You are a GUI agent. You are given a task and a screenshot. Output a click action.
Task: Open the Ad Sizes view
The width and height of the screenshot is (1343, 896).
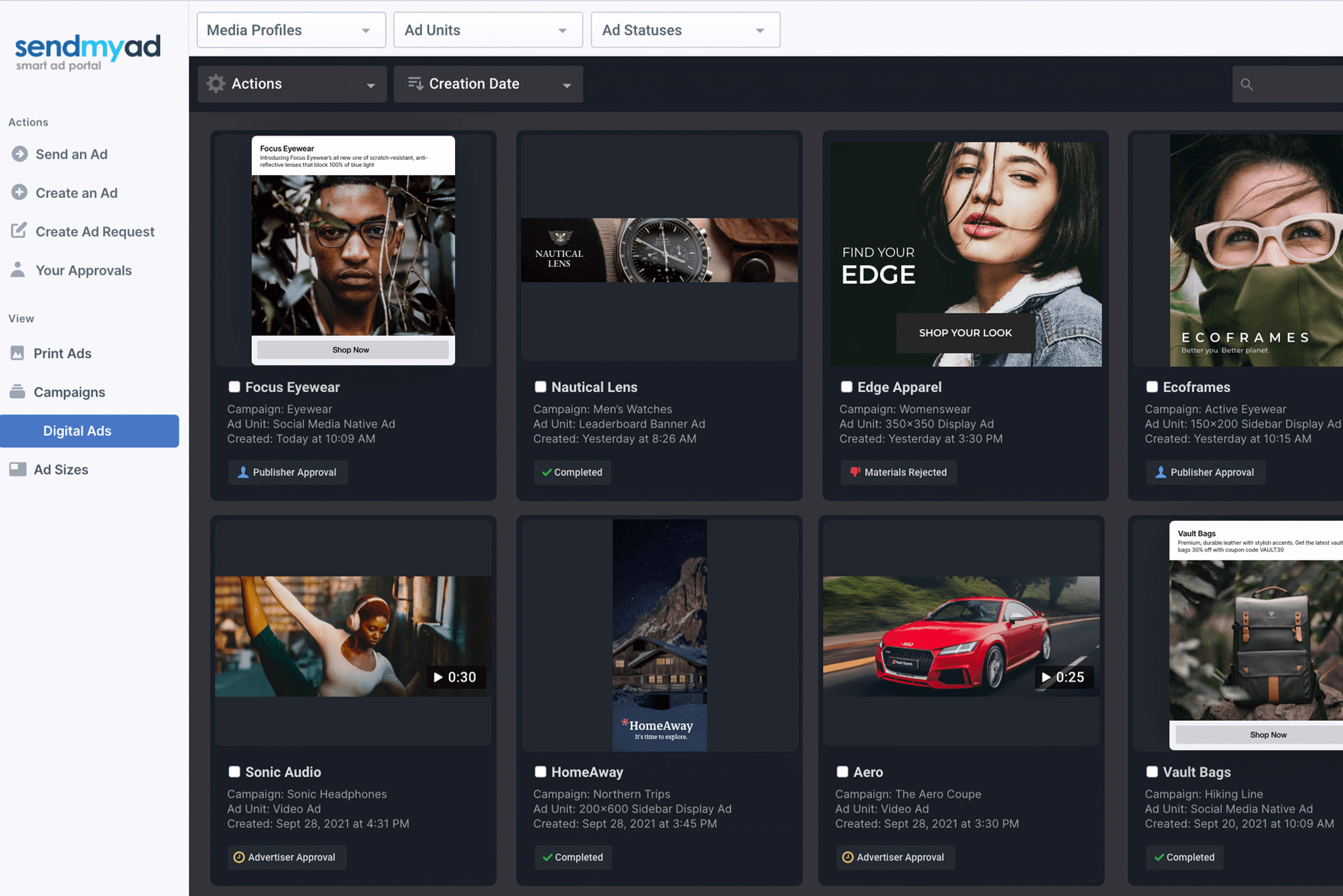[x=60, y=470]
